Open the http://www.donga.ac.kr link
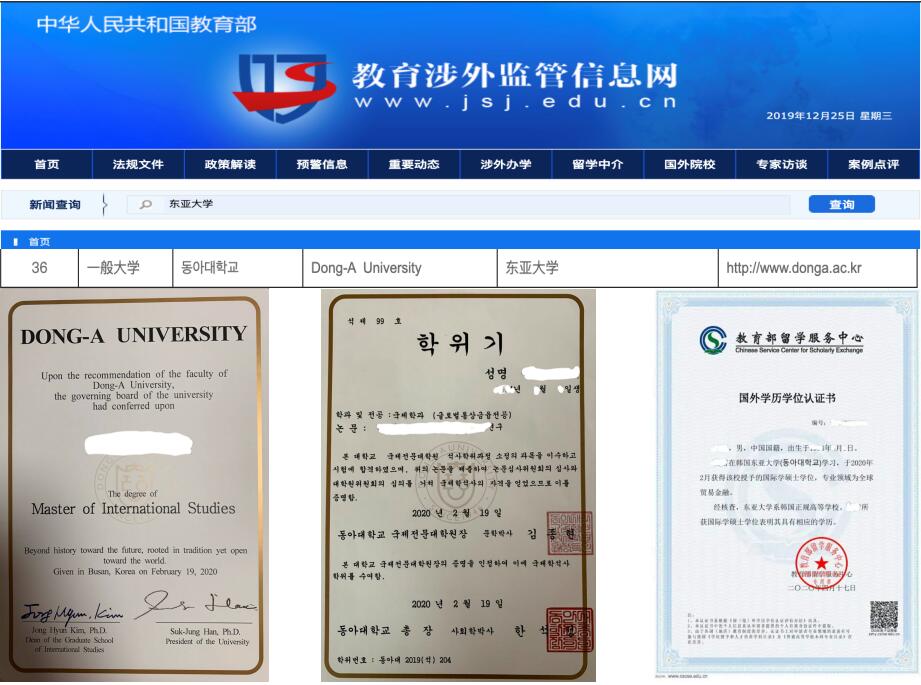 [794, 268]
